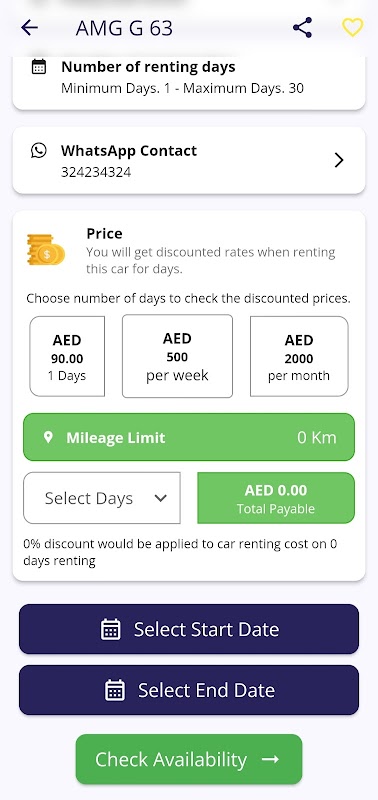Click the green Mileage Limit bar

(x=189, y=437)
